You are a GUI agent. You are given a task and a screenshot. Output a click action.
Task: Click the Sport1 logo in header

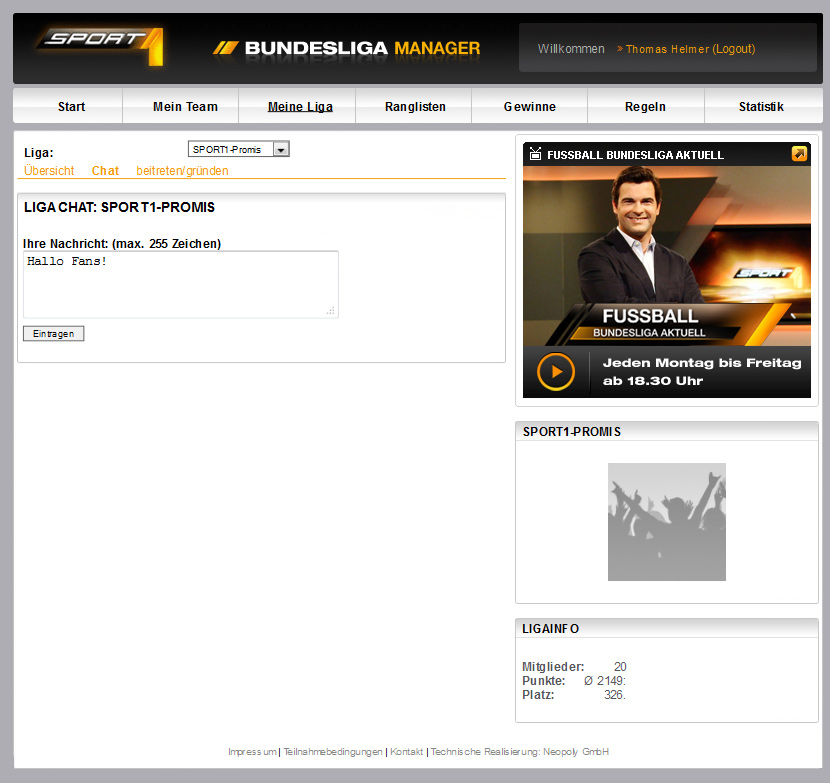point(101,47)
